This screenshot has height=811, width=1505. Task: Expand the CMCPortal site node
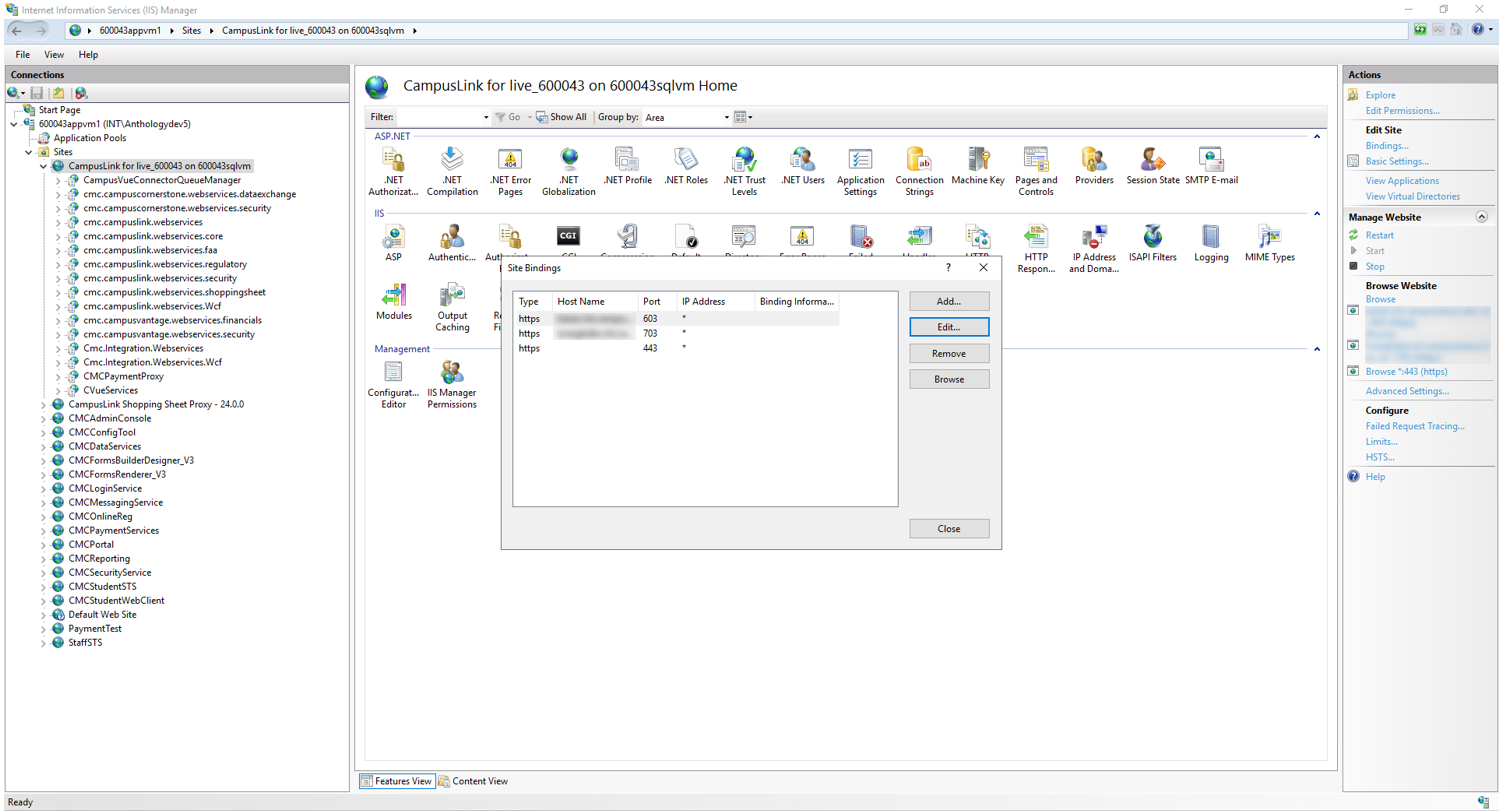43,545
